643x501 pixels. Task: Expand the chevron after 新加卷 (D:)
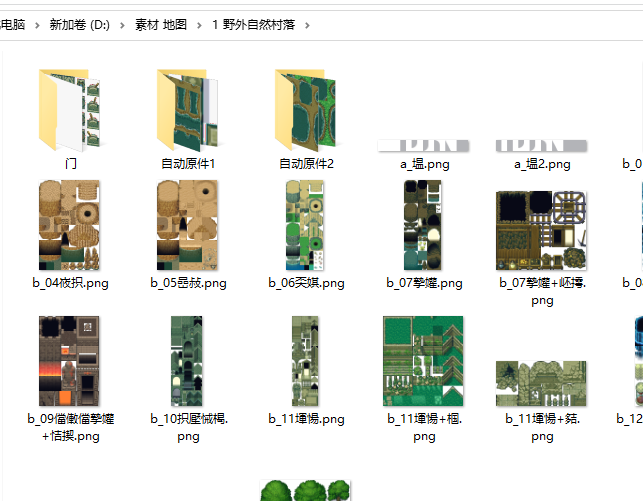[x=122, y=25]
